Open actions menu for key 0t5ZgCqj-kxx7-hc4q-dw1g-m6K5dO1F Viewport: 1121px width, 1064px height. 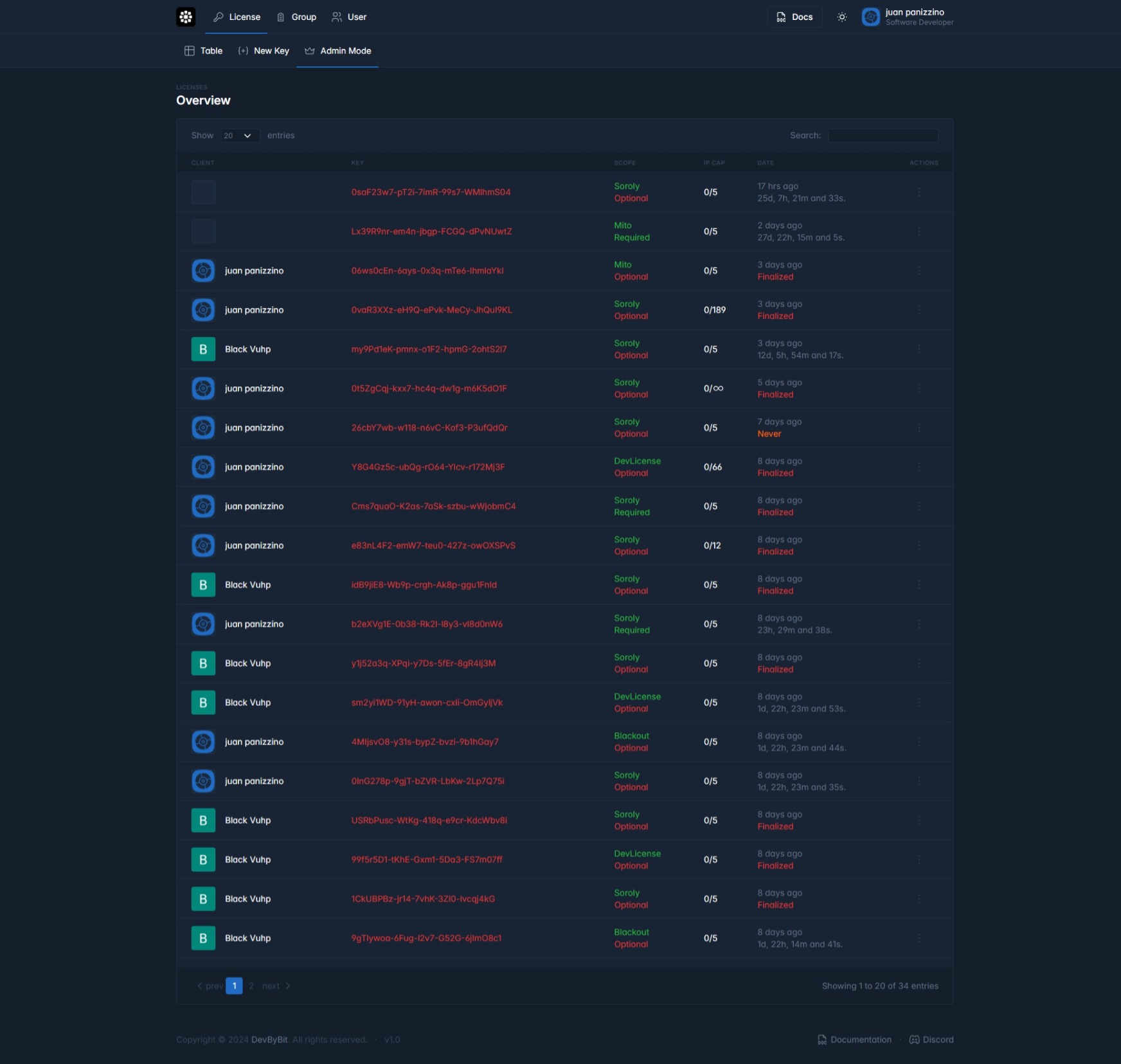coord(919,388)
